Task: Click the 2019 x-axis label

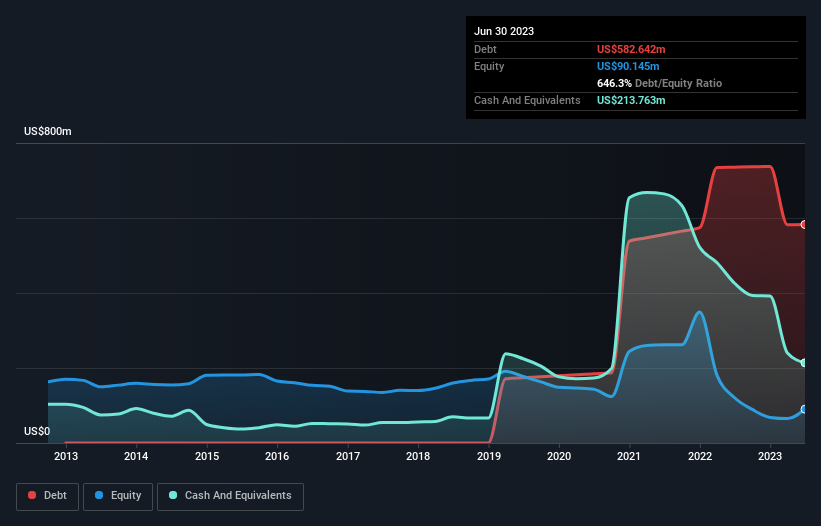Action: tap(489, 456)
